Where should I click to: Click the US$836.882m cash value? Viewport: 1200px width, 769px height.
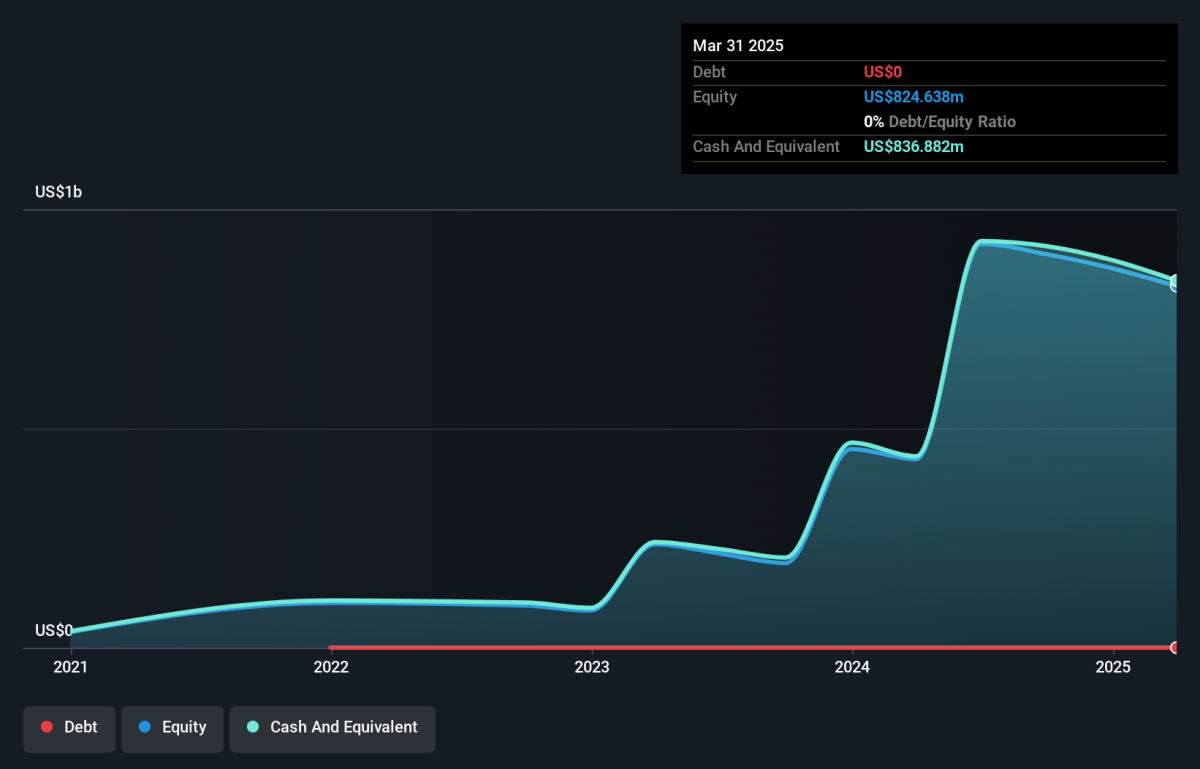pos(914,147)
